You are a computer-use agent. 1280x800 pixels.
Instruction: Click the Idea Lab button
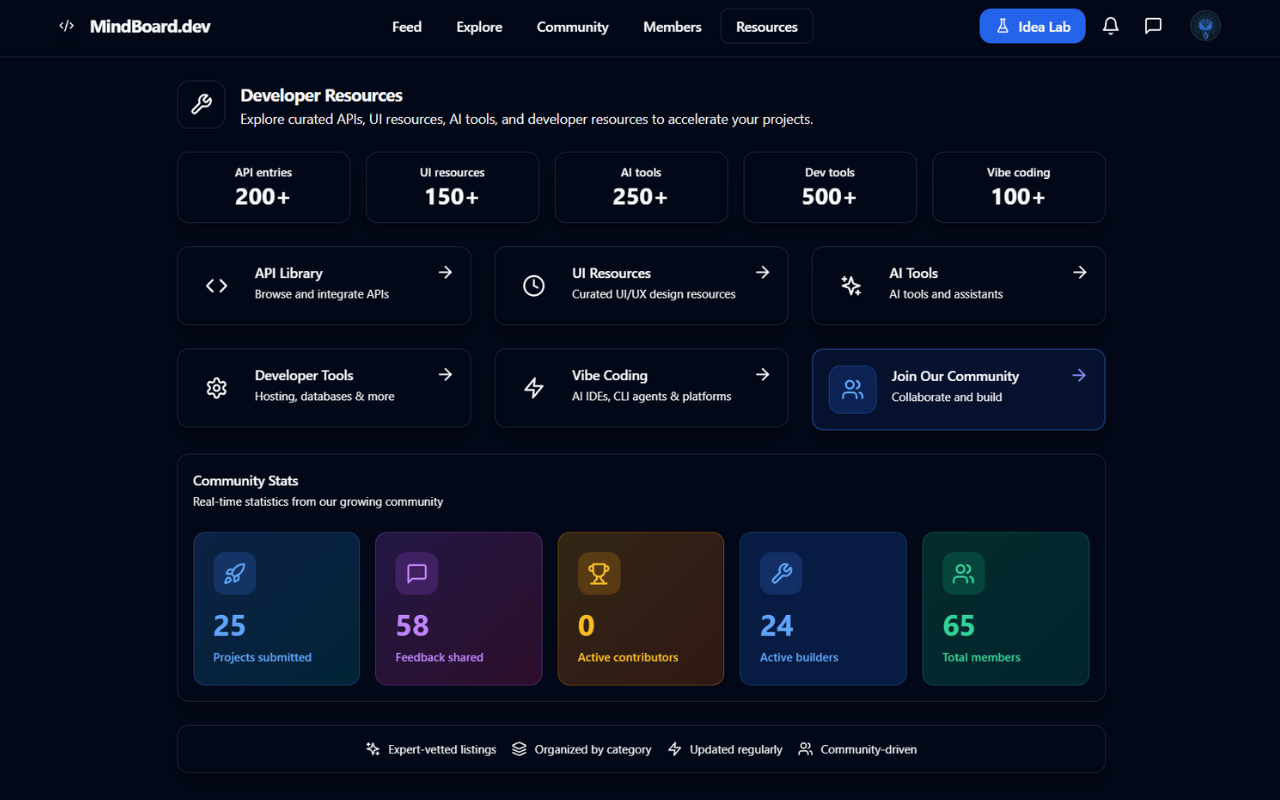(x=1032, y=25)
